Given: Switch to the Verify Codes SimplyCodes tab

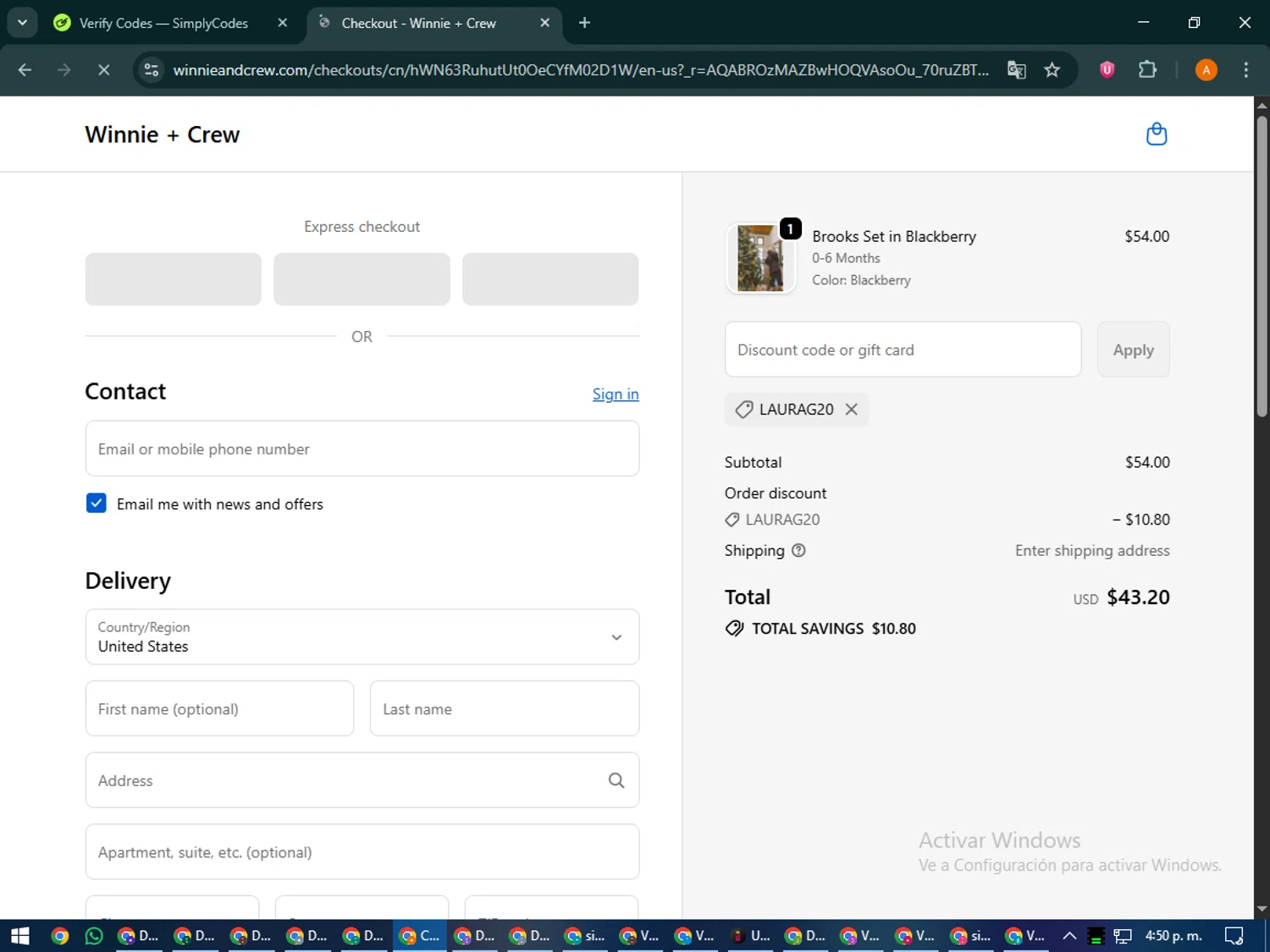Looking at the screenshot, I should pyautogui.click(x=163, y=23).
